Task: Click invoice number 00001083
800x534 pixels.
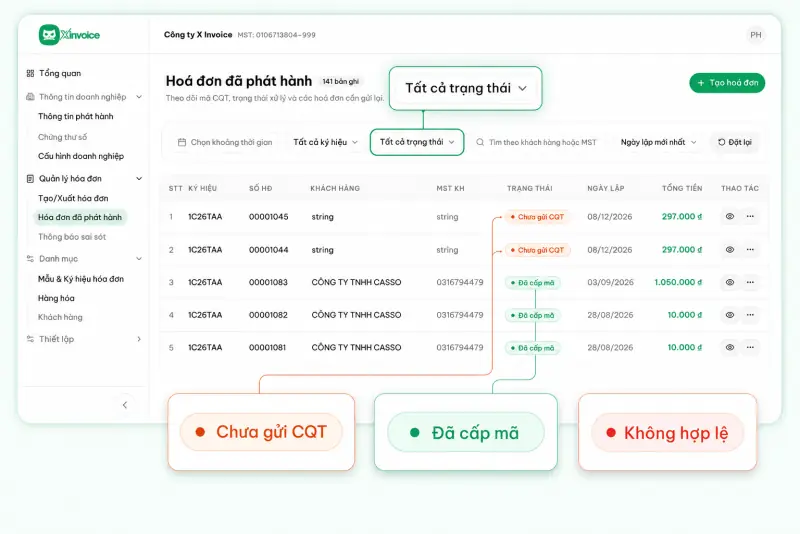Action: (x=268, y=282)
